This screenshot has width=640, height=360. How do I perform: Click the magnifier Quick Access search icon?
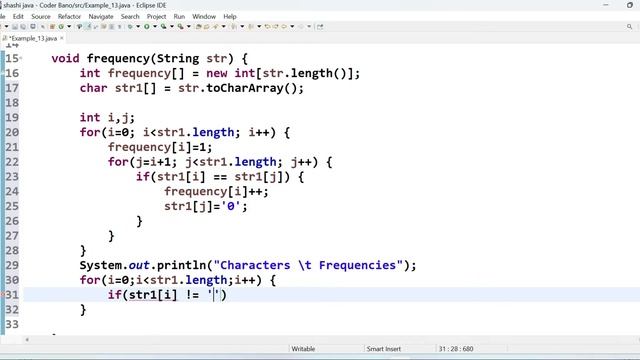(629, 27)
